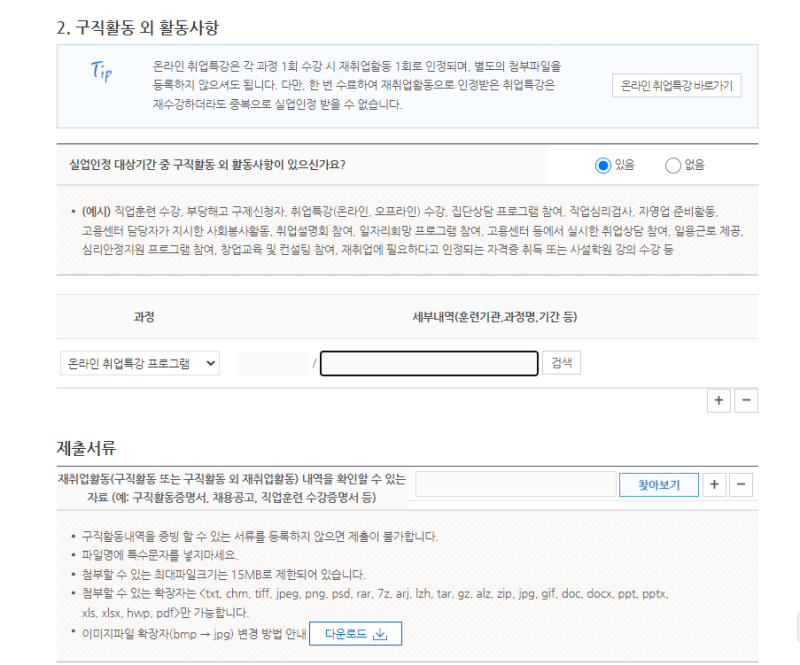Click the note about the 15MB maximum file size
800x665 pixels.
coord(224,575)
